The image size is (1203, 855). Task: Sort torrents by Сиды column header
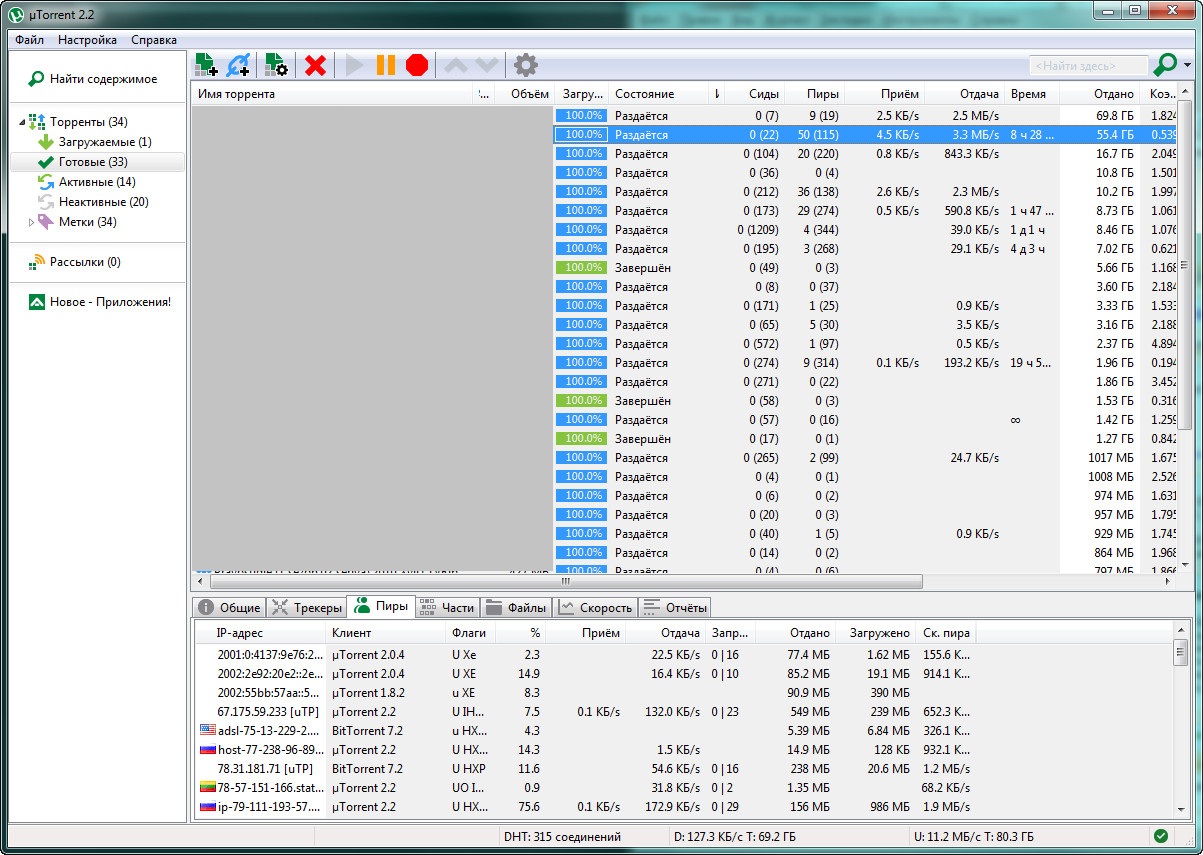click(x=754, y=94)
